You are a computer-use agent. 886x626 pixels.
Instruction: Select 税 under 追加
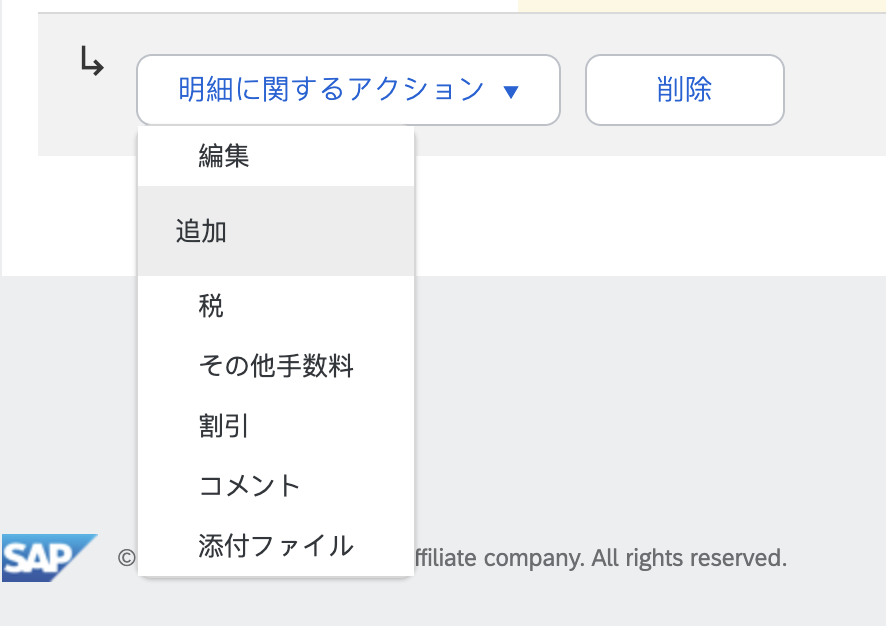211,306
